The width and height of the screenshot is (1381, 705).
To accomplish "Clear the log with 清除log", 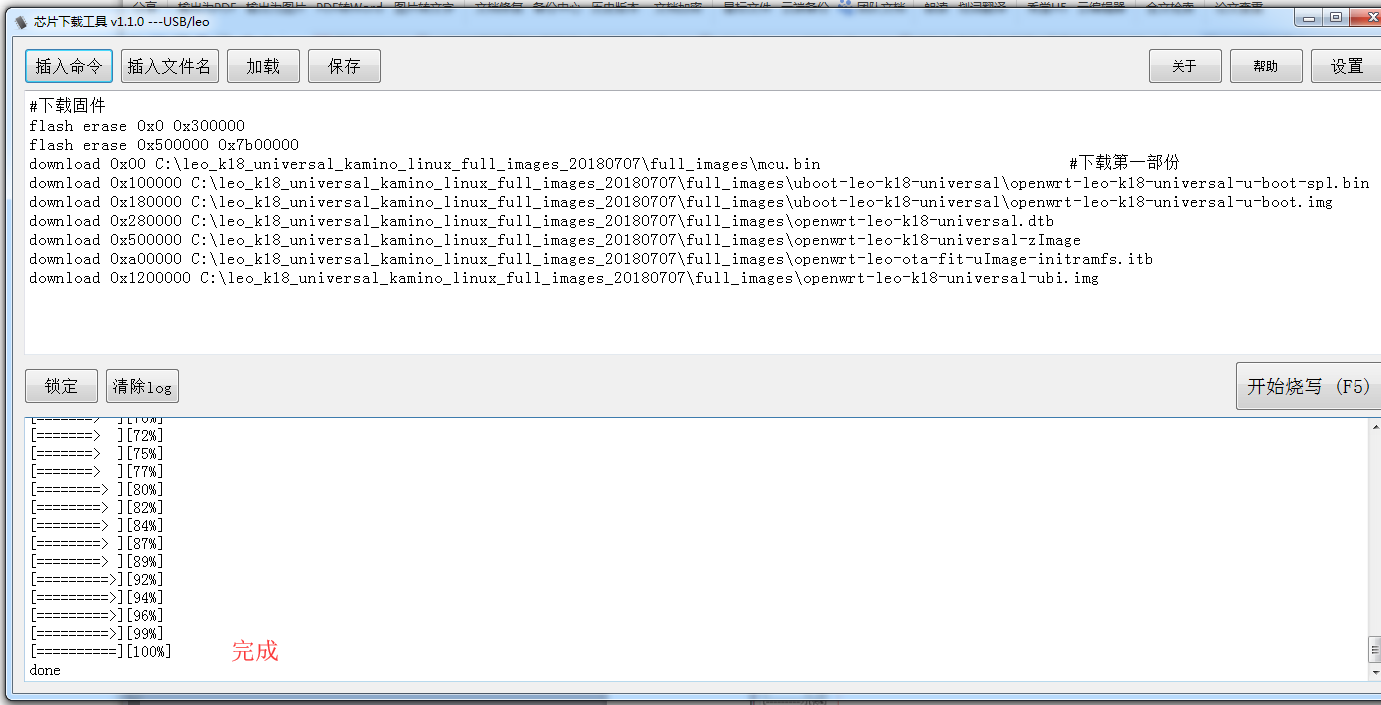I will (142, 386).
